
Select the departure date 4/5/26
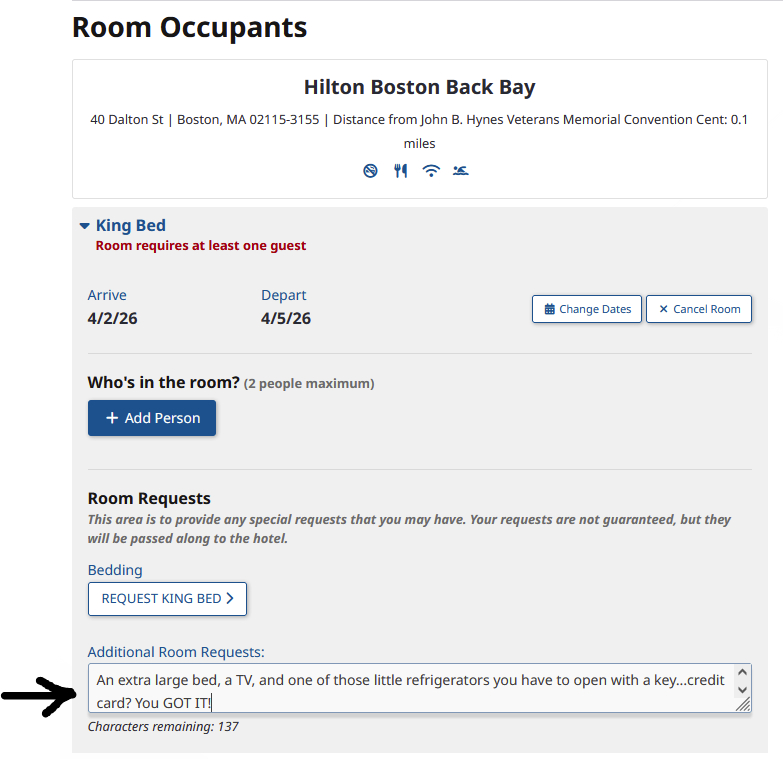[286, 319]
